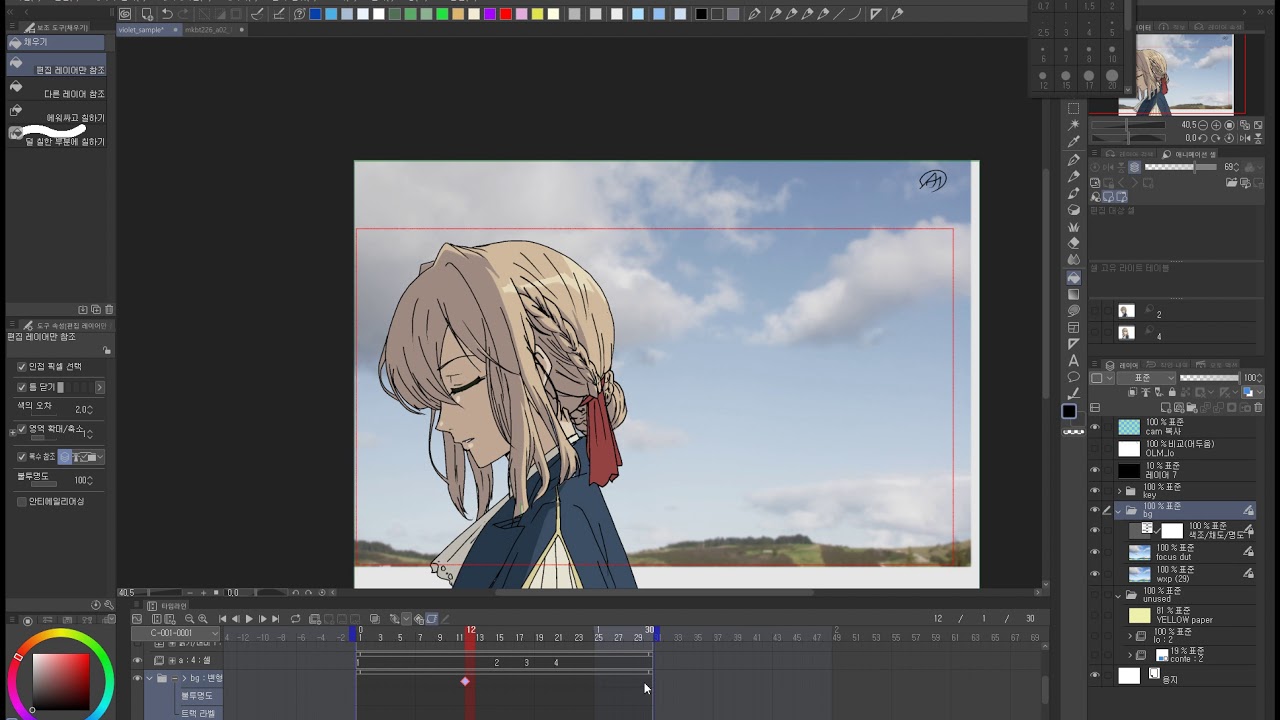Viewport: 1280px width, 720px height.
Task: Toggle loop playback in timeline
Action: (295, 619)
